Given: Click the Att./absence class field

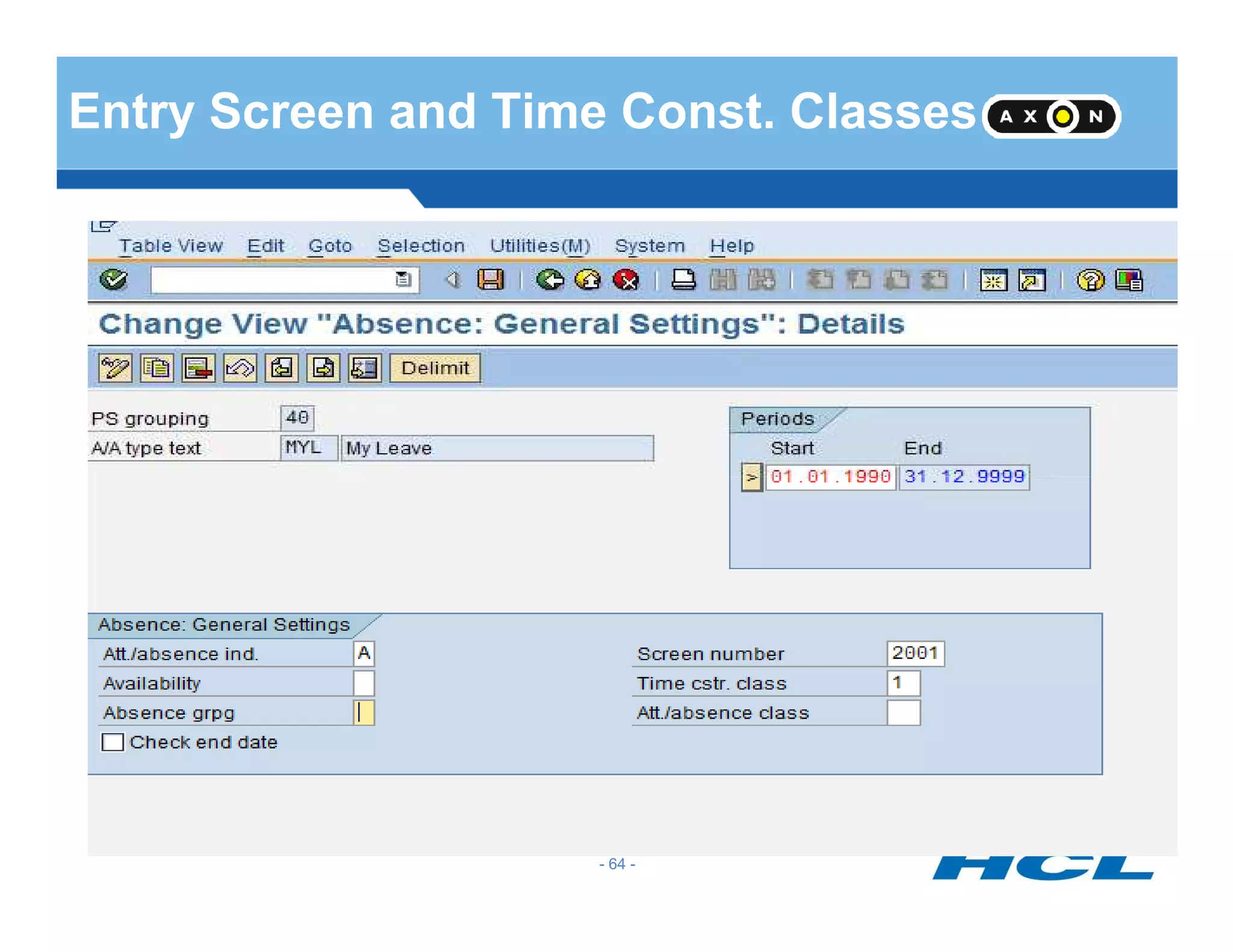Looking at the screenshot, I should [x=904, y=712].
